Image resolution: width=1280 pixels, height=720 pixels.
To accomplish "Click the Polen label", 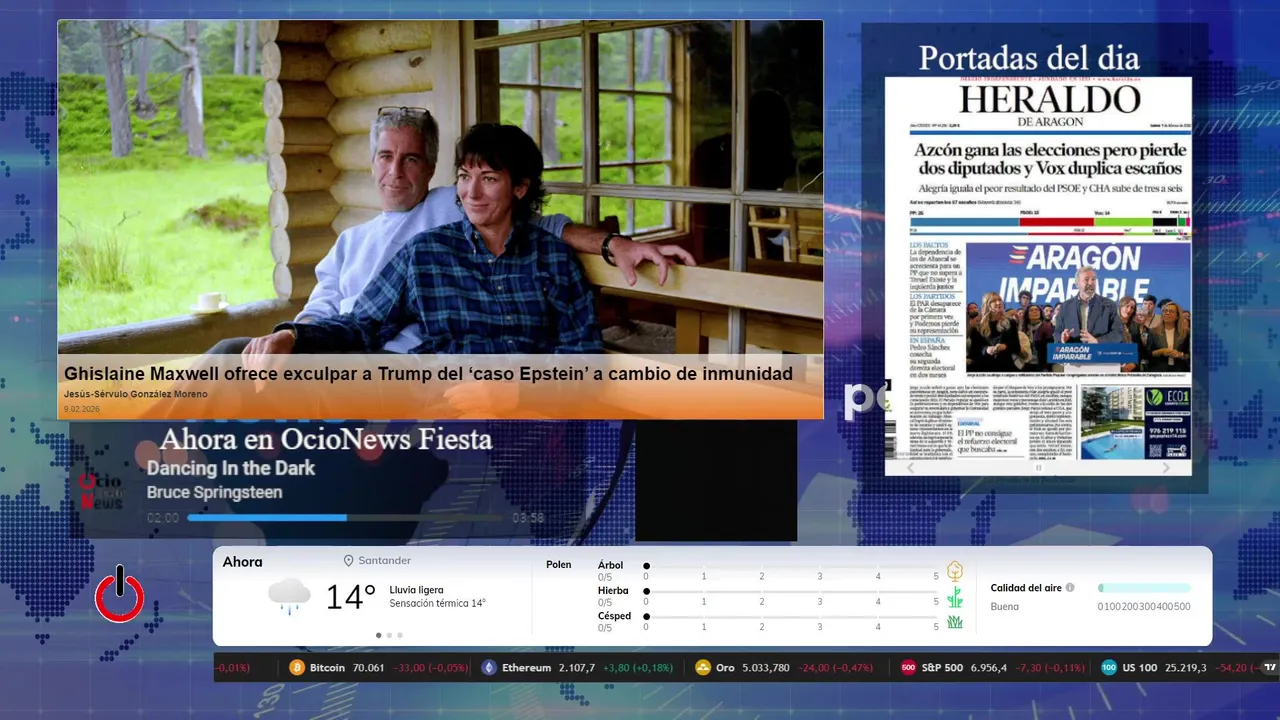I will pyautogui.click(x=559, y=565).
